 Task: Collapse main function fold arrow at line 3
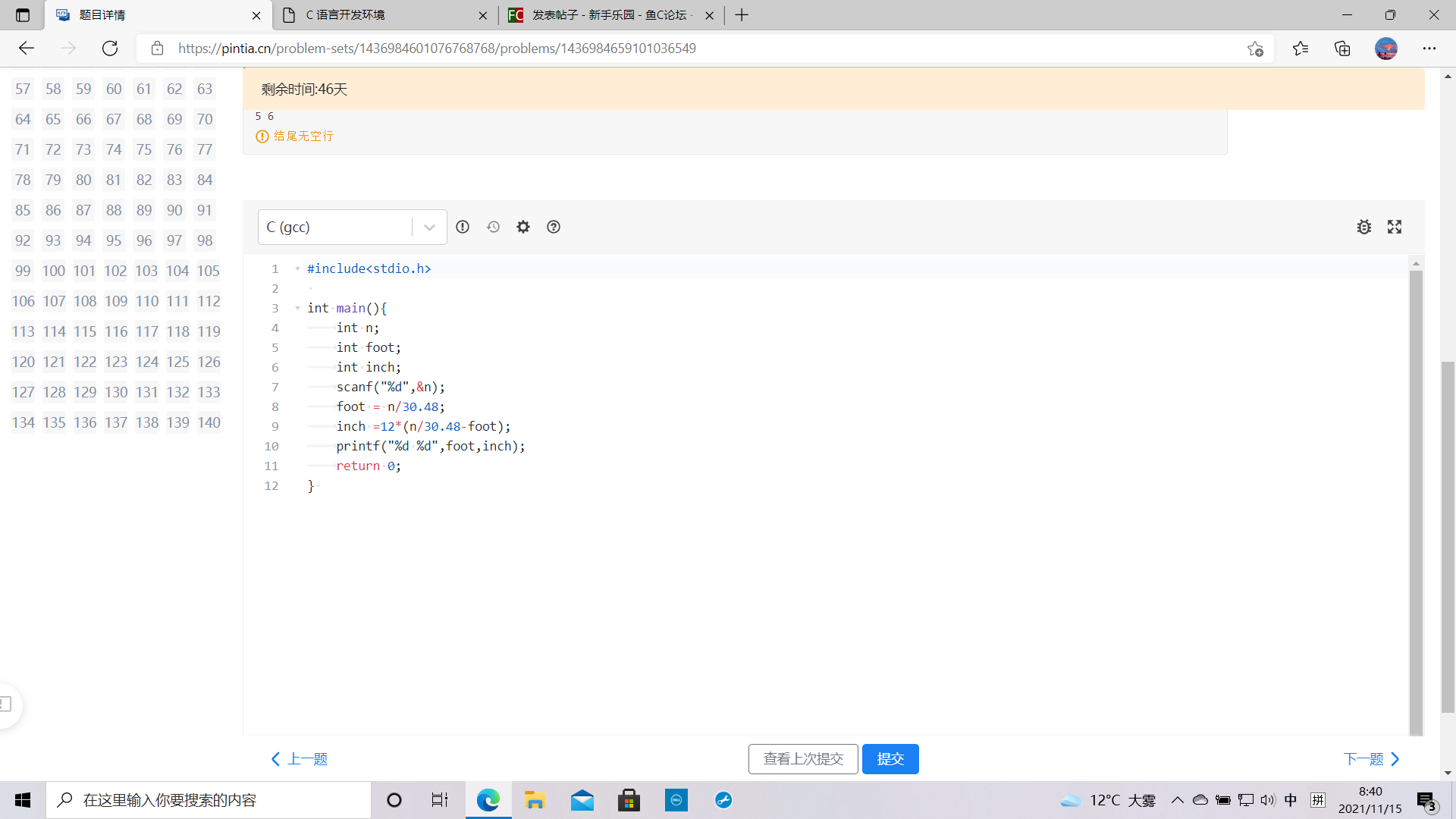298,308
